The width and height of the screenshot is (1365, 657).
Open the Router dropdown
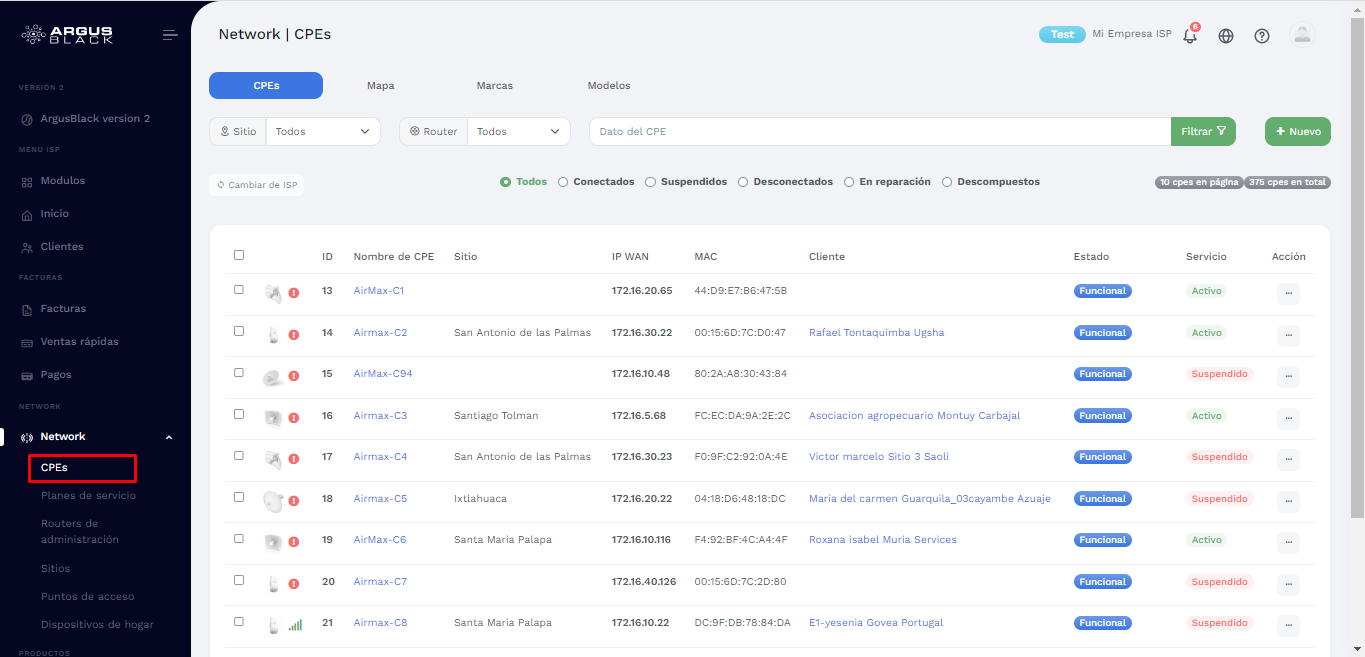click(x=518, y=132)
